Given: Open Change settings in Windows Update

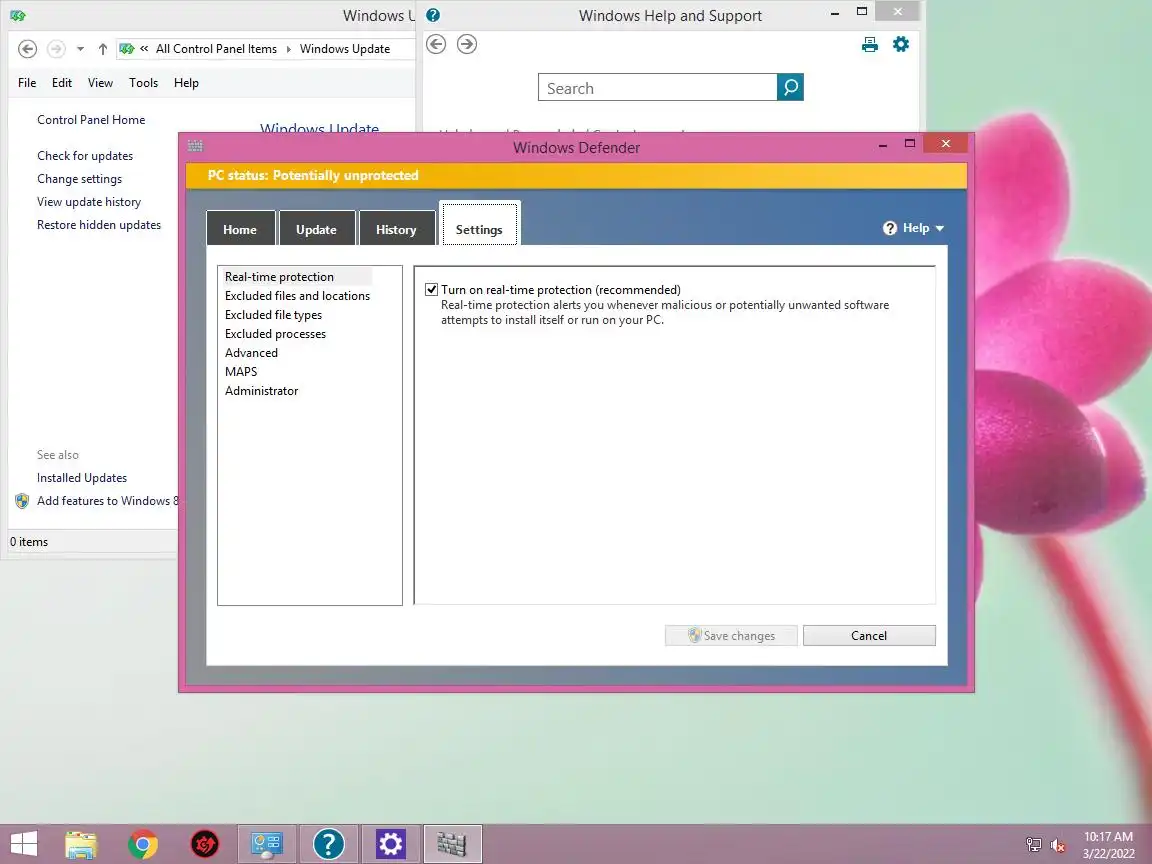Looking at the screenshot, I should click(x=79, y=179).
